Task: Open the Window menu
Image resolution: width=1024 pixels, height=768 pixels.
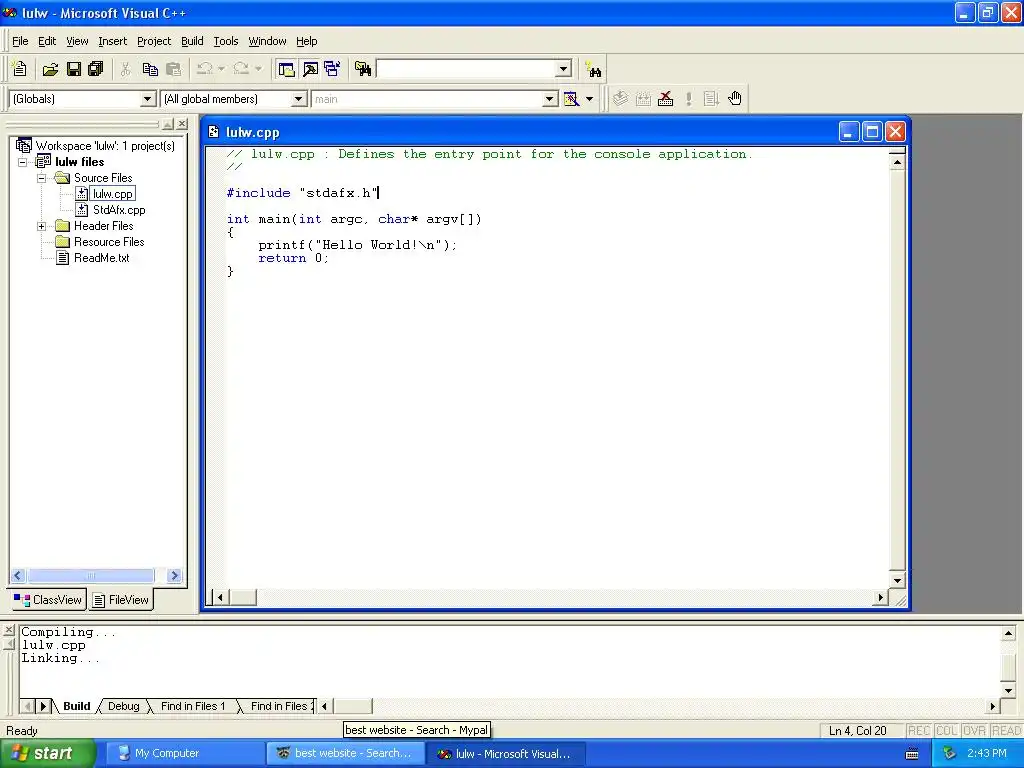Action: pyautogui.click(x=267, y=41)
